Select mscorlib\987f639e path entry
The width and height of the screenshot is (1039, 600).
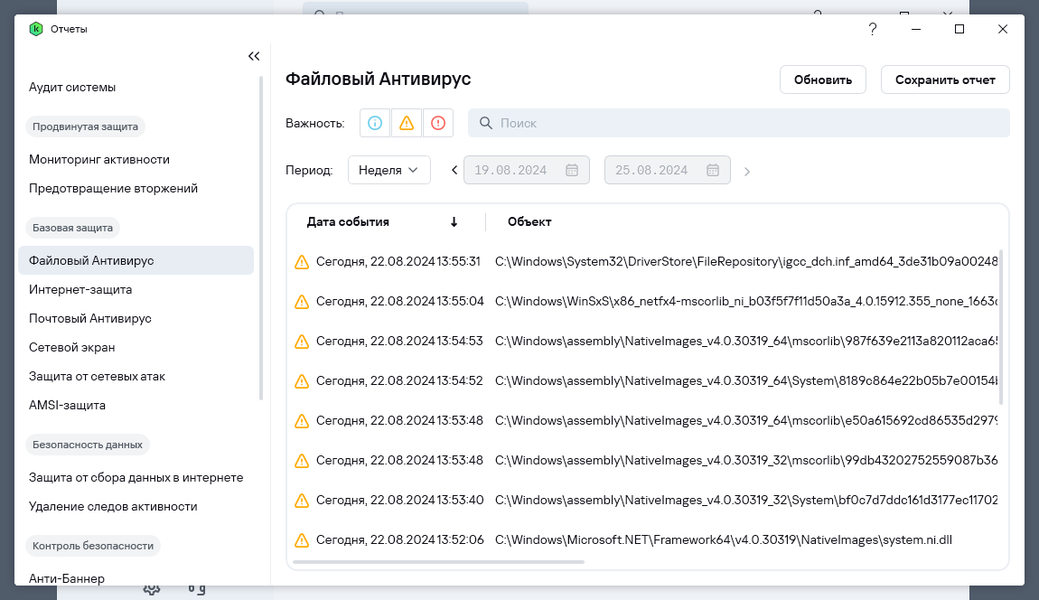746,341
